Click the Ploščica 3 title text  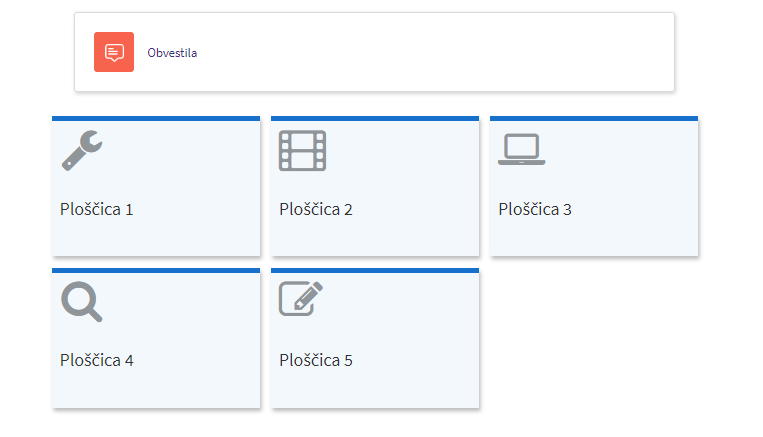coord(535,210)
